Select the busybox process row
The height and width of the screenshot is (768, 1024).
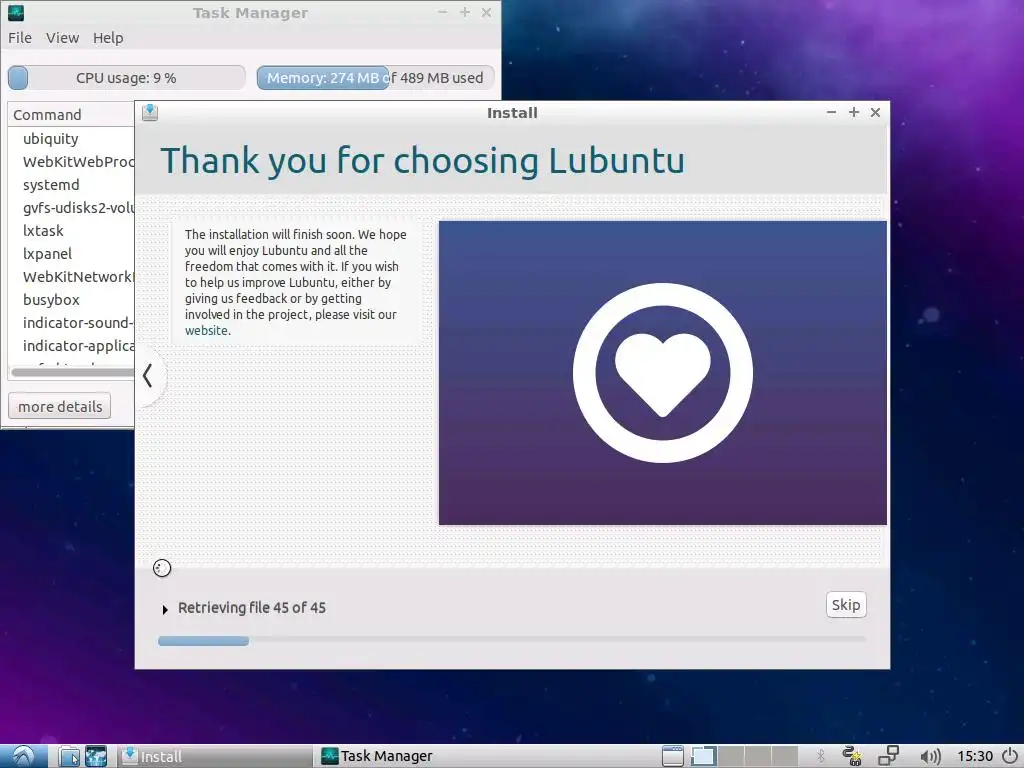tap(71, 300)
